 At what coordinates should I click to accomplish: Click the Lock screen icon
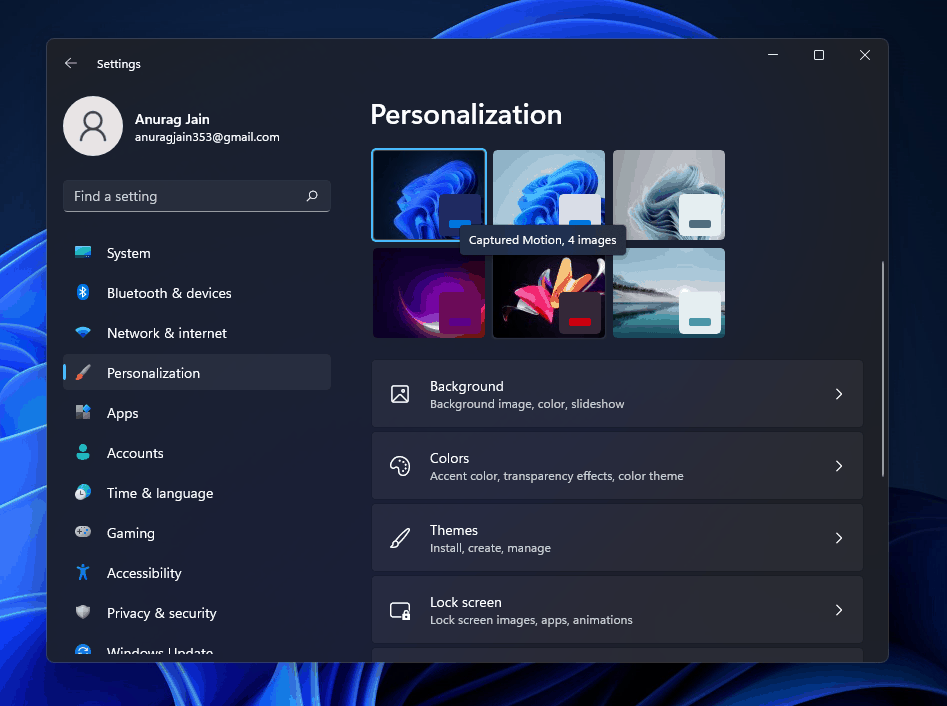tap(400, 610)
